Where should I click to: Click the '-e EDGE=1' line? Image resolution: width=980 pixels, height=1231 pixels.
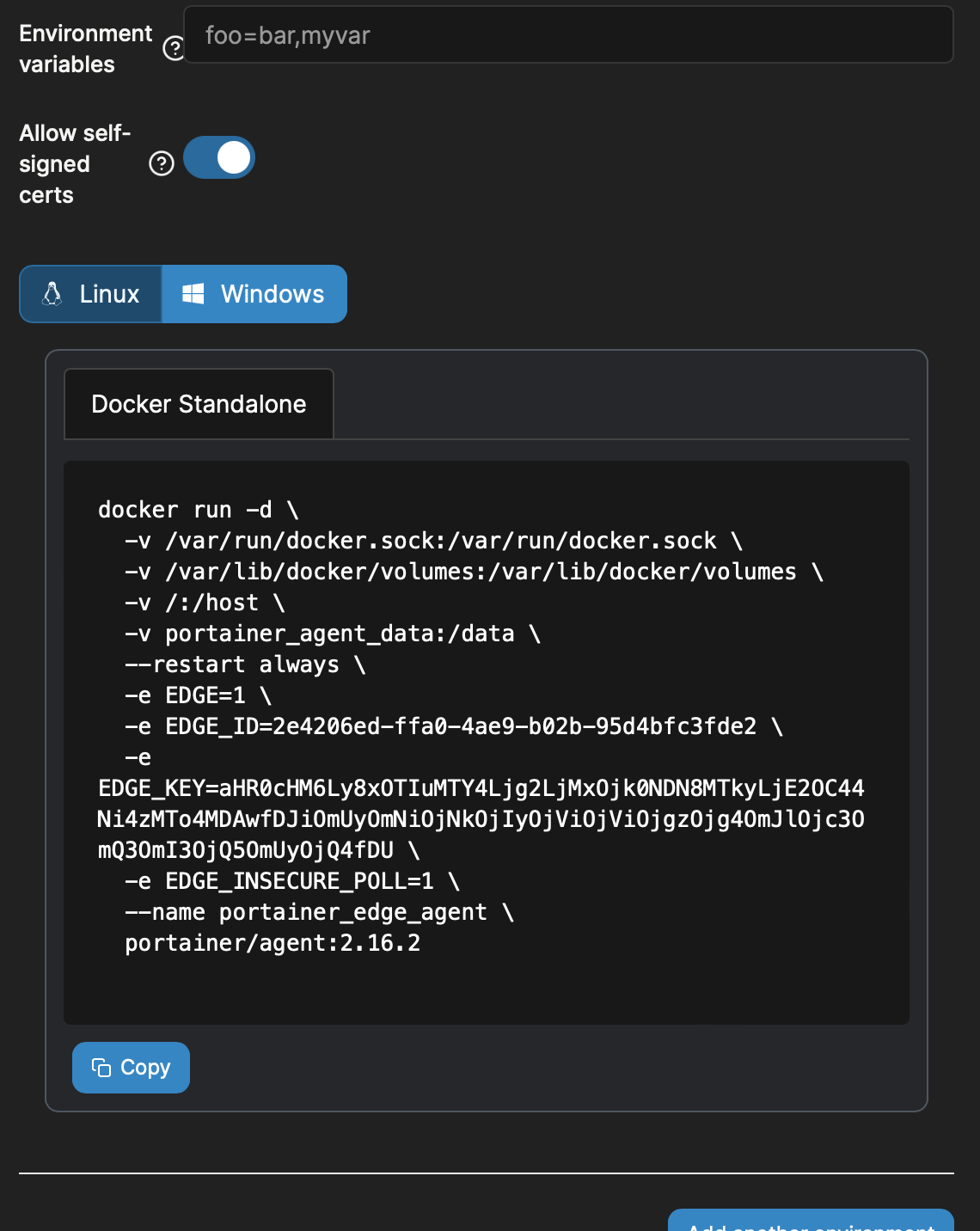coord(198,695)
